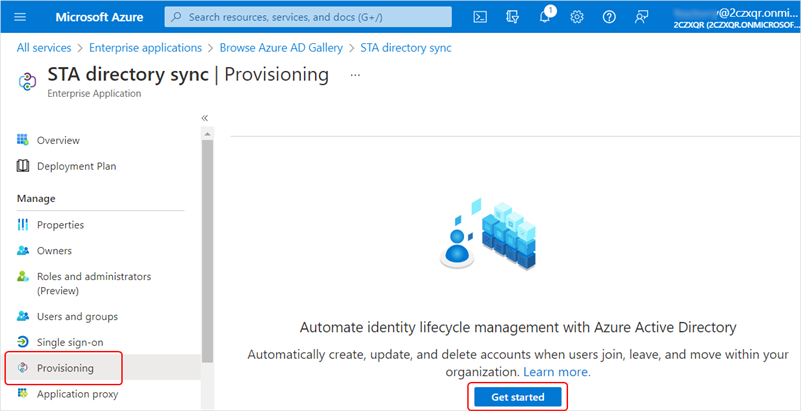Go to All services breadcrumb

(44, 47)
